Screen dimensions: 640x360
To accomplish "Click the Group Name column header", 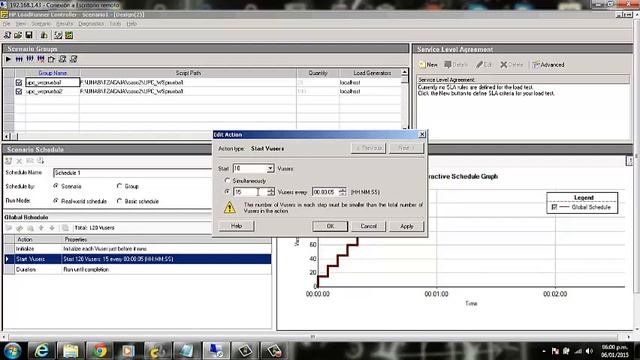I will [x=53, y=73].
